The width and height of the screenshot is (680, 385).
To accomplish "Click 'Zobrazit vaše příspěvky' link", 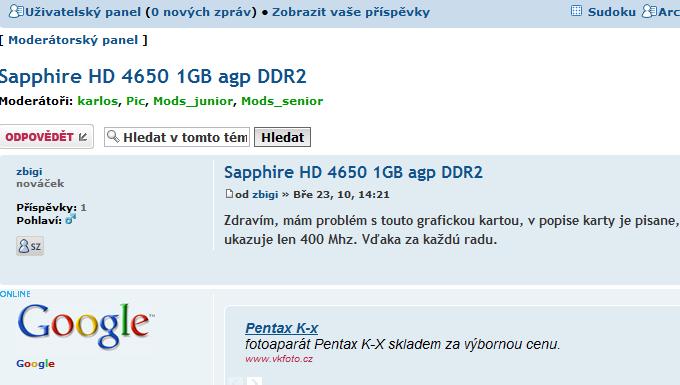I will tap(351, 12).
